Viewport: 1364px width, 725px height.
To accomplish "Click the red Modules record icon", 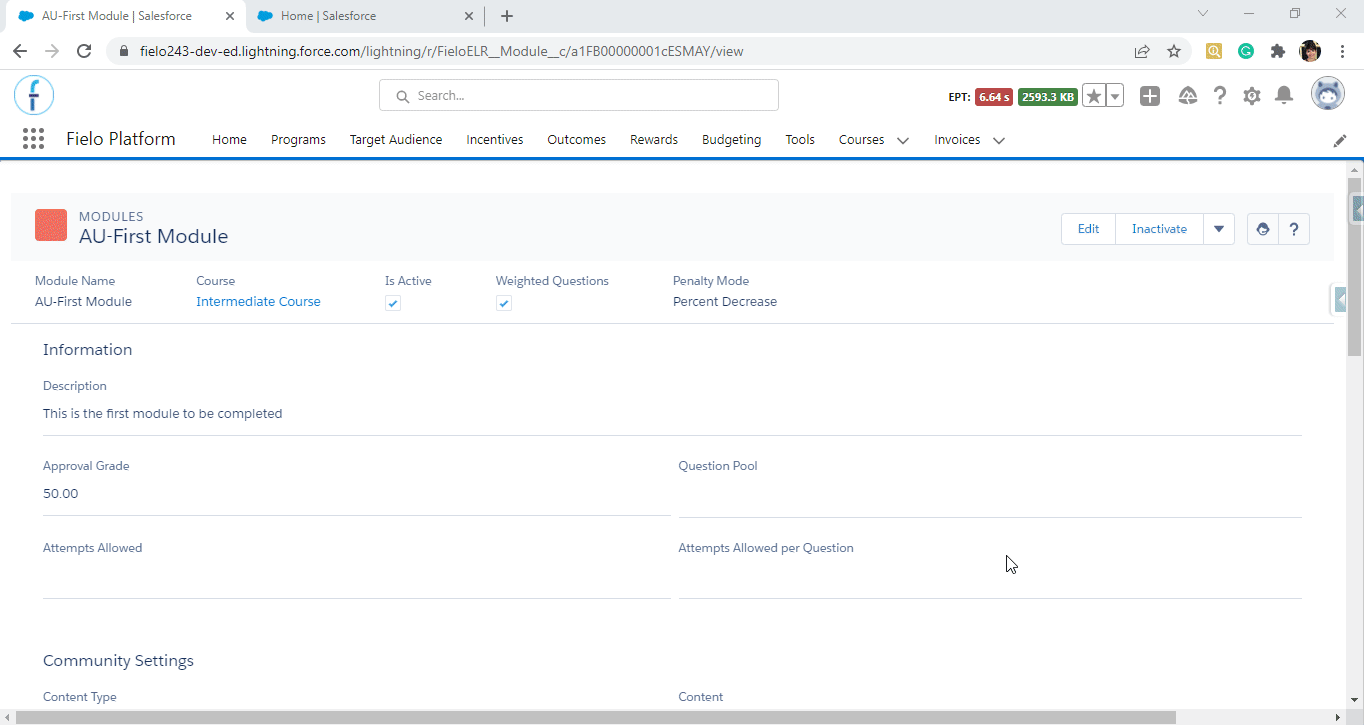I will pos(51,225).
